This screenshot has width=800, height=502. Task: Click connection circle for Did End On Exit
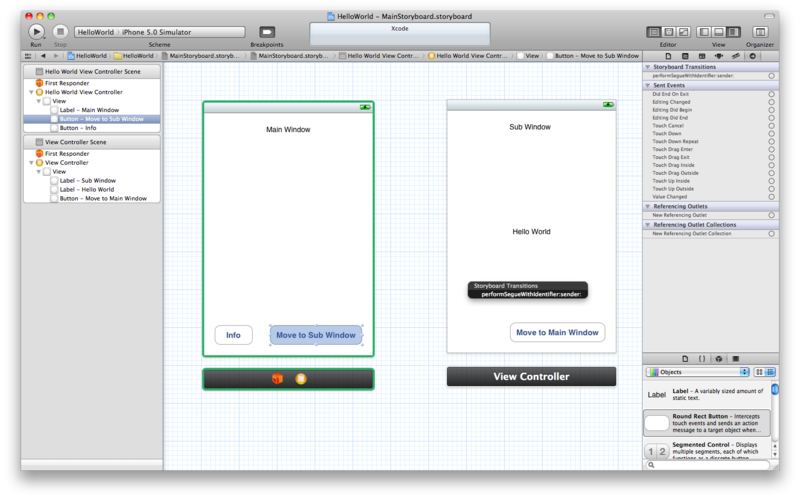pyautogui.click(x=771, y=94)
